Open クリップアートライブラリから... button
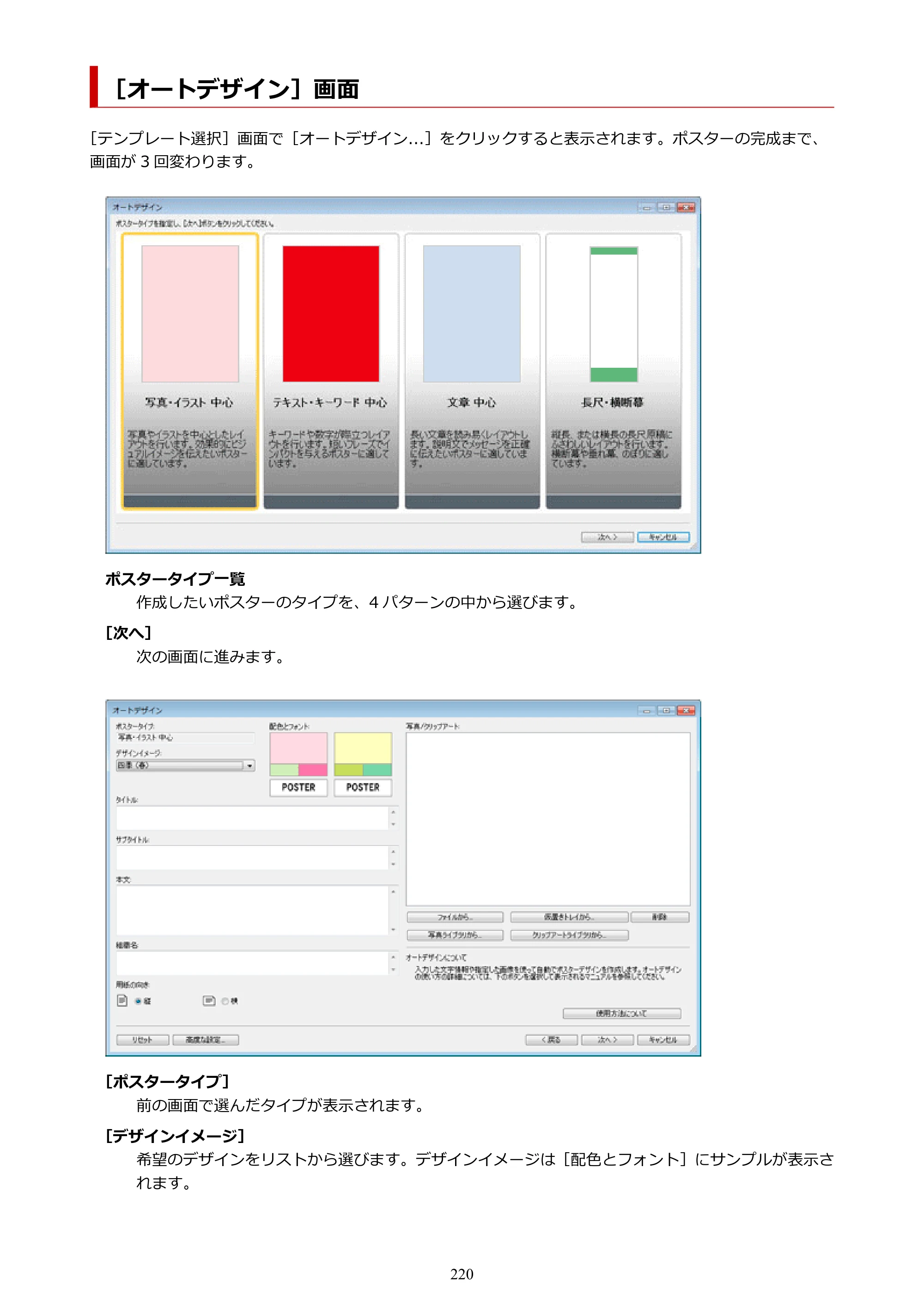924x1307 pixels. click(569, 935)
